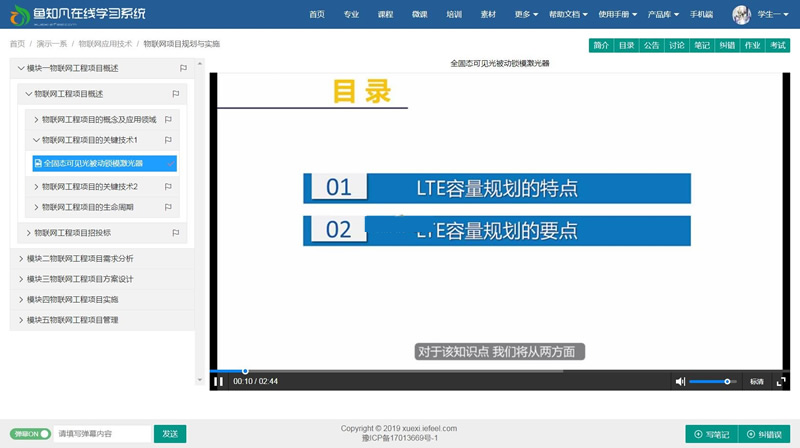Switch to the 作业 tab
Viewport: 800px width, 448px height.
pyautogui.click(x=752, y=45)
